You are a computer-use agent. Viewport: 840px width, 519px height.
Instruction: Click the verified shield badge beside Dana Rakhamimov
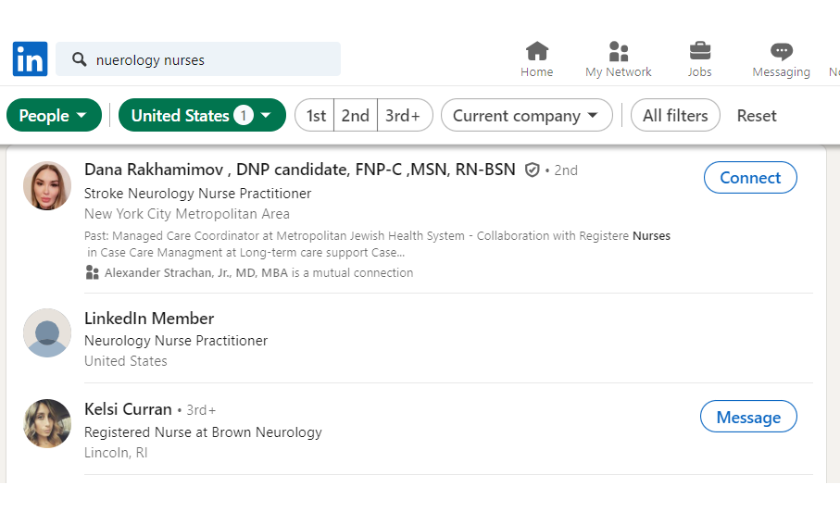532,170
